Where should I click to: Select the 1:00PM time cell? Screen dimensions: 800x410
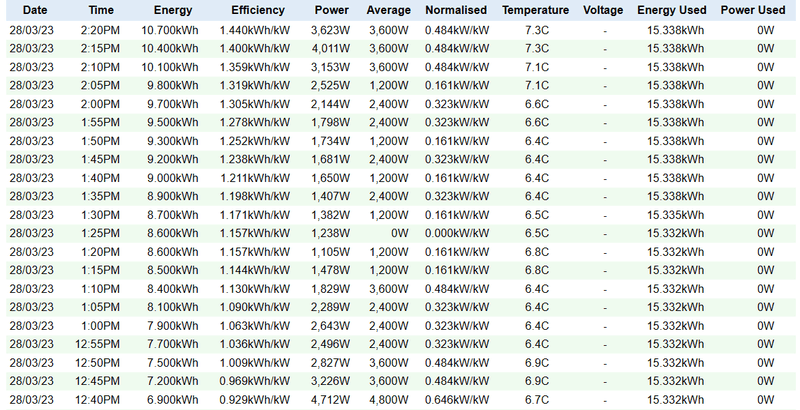(100, 326)
